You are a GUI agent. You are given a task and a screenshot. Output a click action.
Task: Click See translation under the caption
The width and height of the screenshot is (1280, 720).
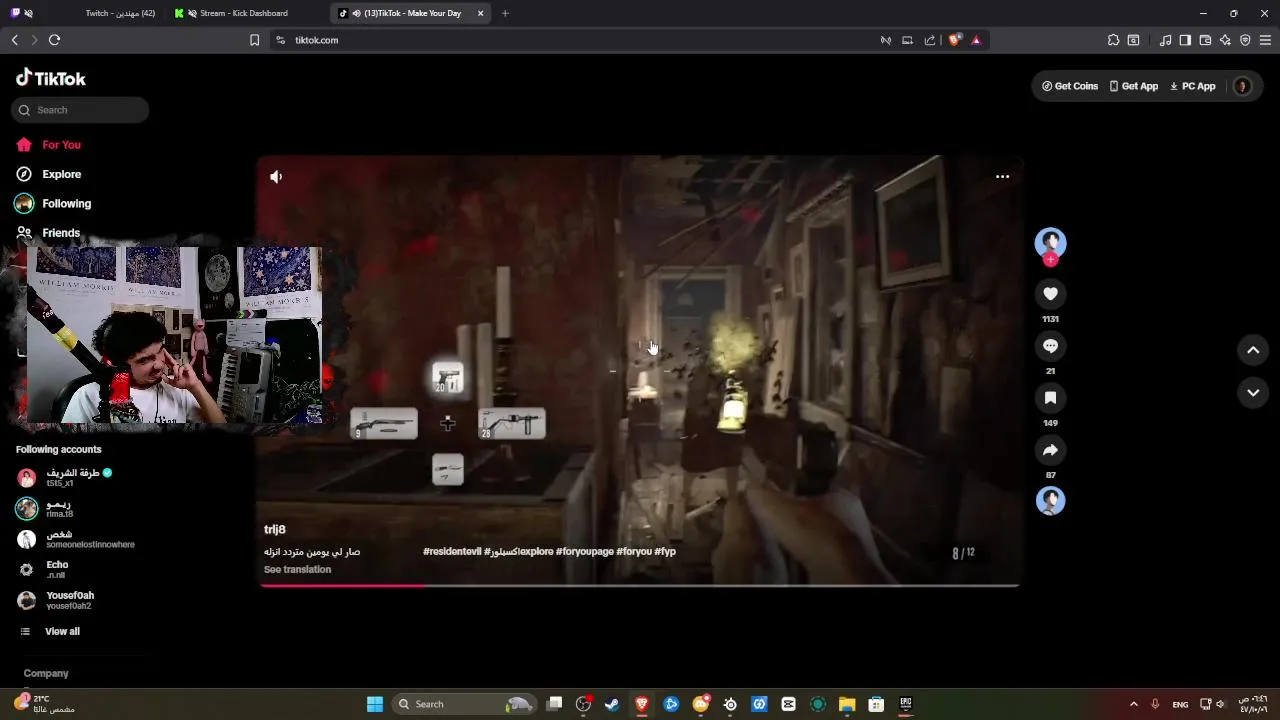(x=297, y=570)
